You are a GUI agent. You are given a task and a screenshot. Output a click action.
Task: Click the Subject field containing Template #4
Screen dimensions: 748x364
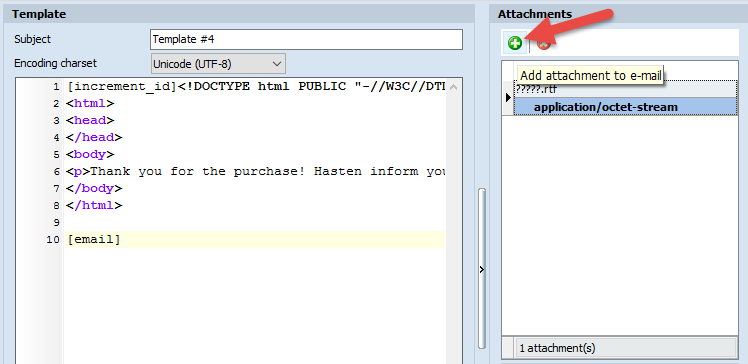pyautogui.click(x=306, y=39)
